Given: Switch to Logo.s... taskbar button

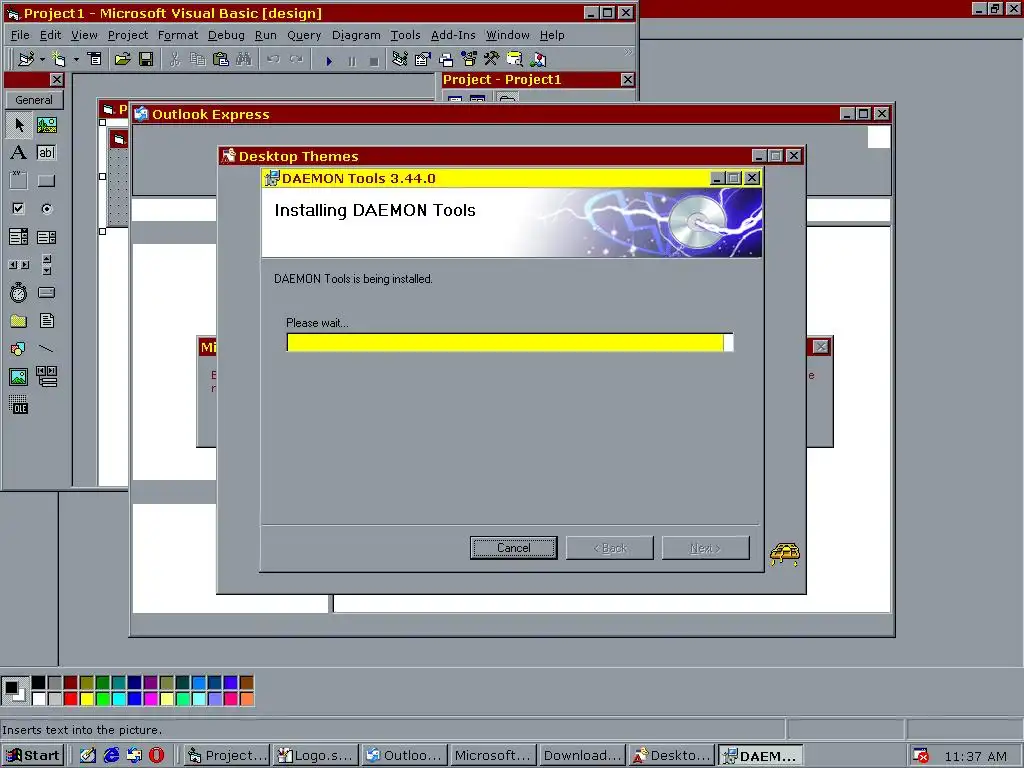Looking at the screenshot, I should click(315, 756).
